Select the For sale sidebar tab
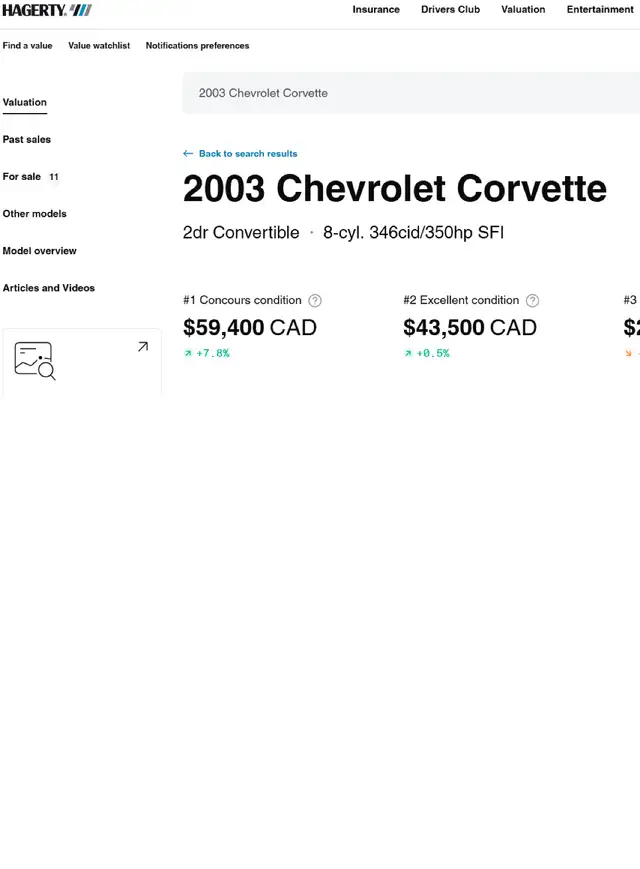 coord(30,176)
